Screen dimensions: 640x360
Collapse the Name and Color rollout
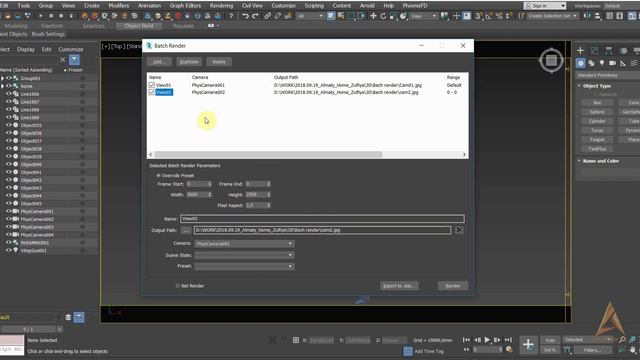600,161
